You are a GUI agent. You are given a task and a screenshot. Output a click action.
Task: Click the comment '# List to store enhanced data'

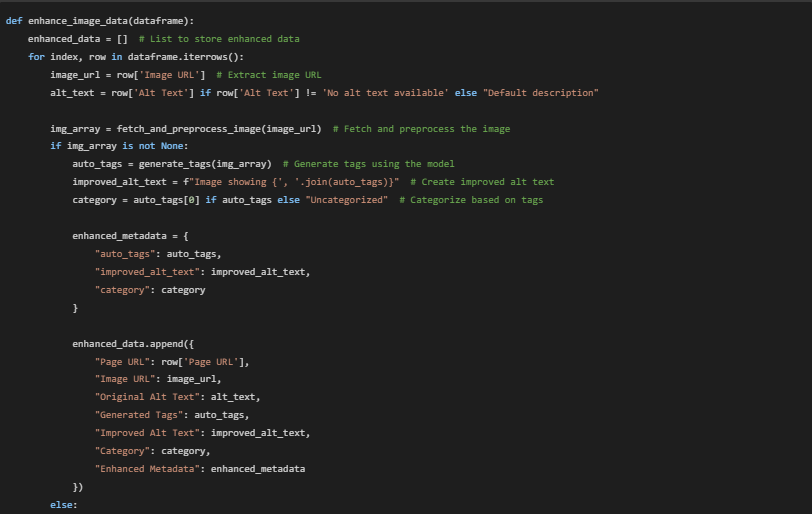pyautogui.click(x=219, y=39)
